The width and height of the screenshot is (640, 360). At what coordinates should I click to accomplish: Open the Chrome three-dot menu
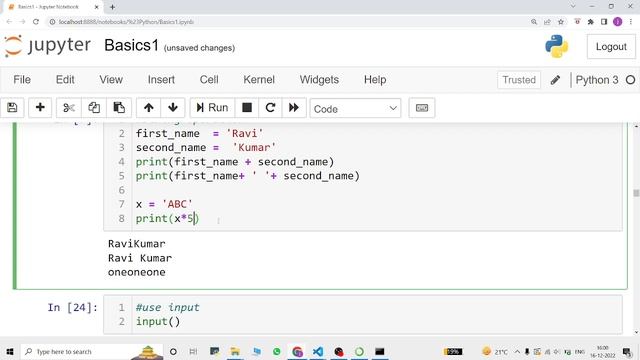coord(631,22)
